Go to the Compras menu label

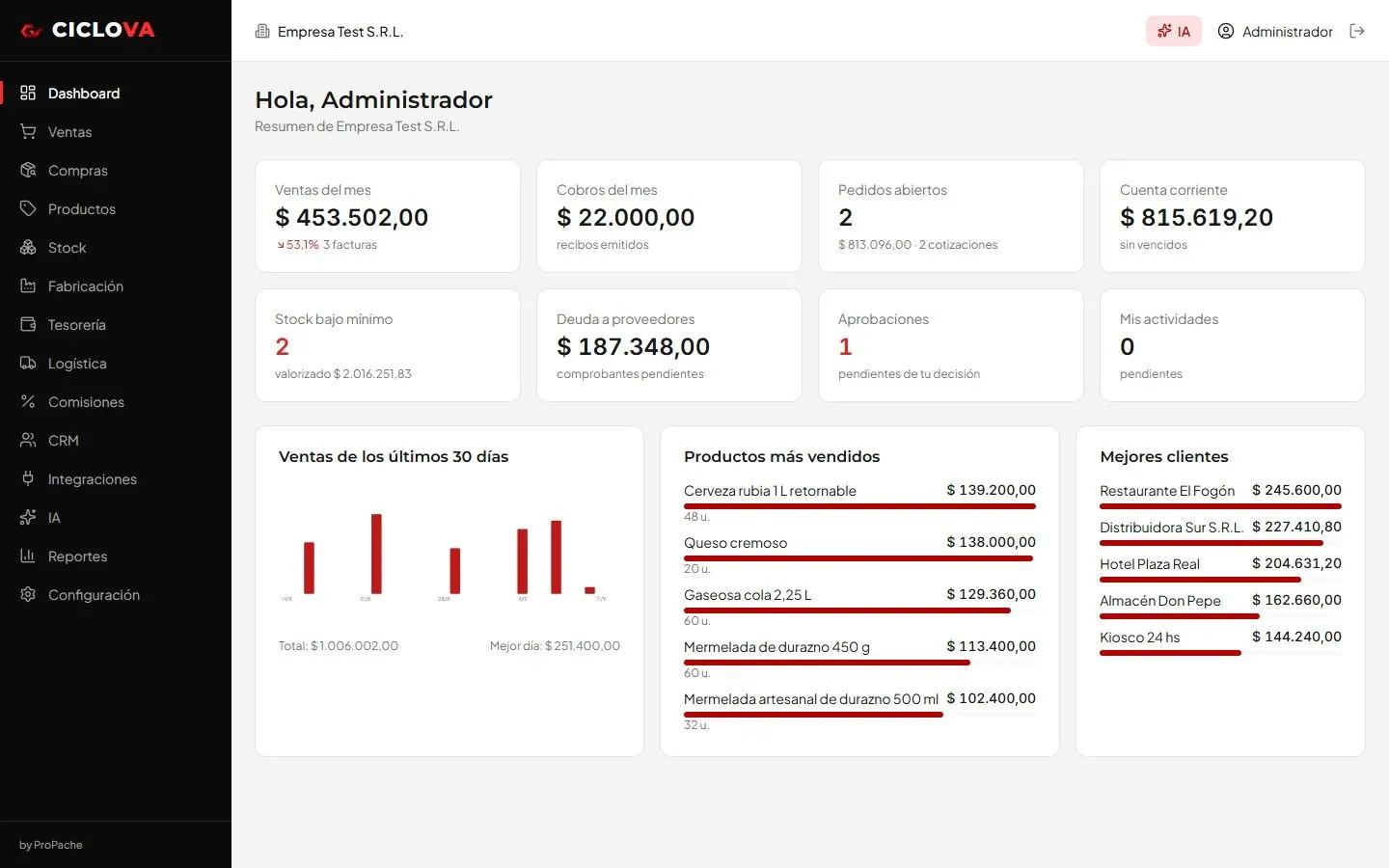[78, 171]
